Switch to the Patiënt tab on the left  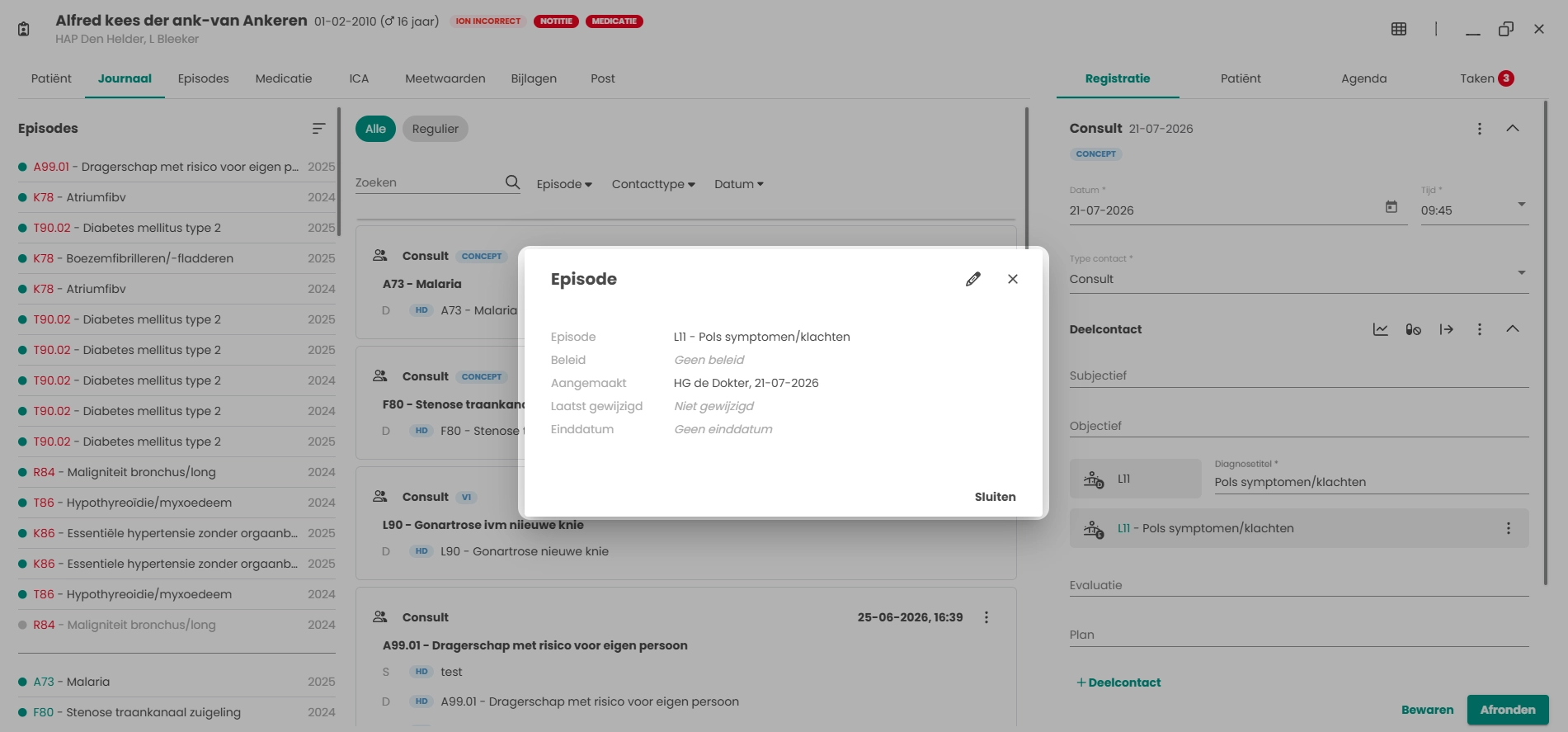[x=51, y=78]
